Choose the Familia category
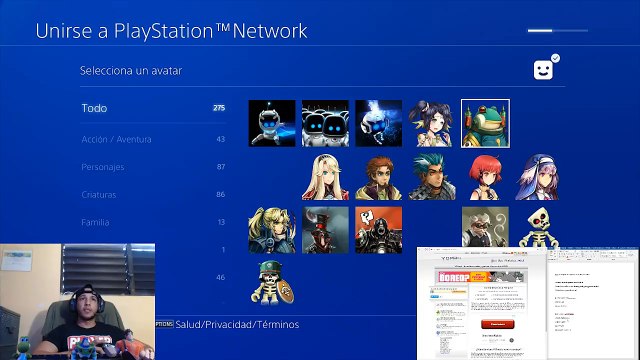 pyautogui.click(x=153, y=222)
